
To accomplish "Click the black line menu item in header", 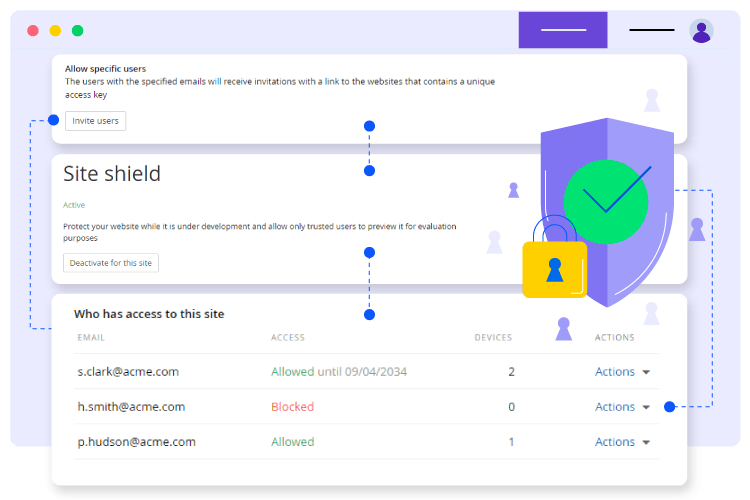I will click(x=652, y=30).
